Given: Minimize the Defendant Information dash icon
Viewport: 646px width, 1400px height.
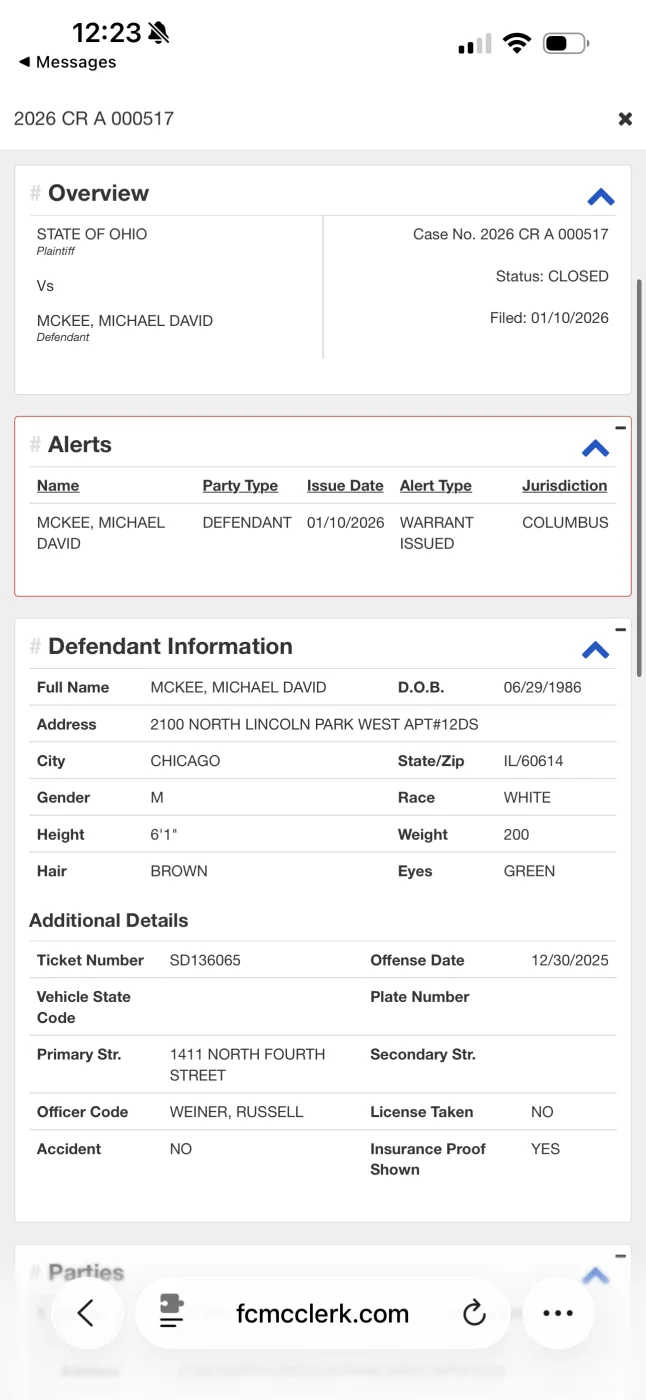Looking at the screenshot, I should point(621,630).
